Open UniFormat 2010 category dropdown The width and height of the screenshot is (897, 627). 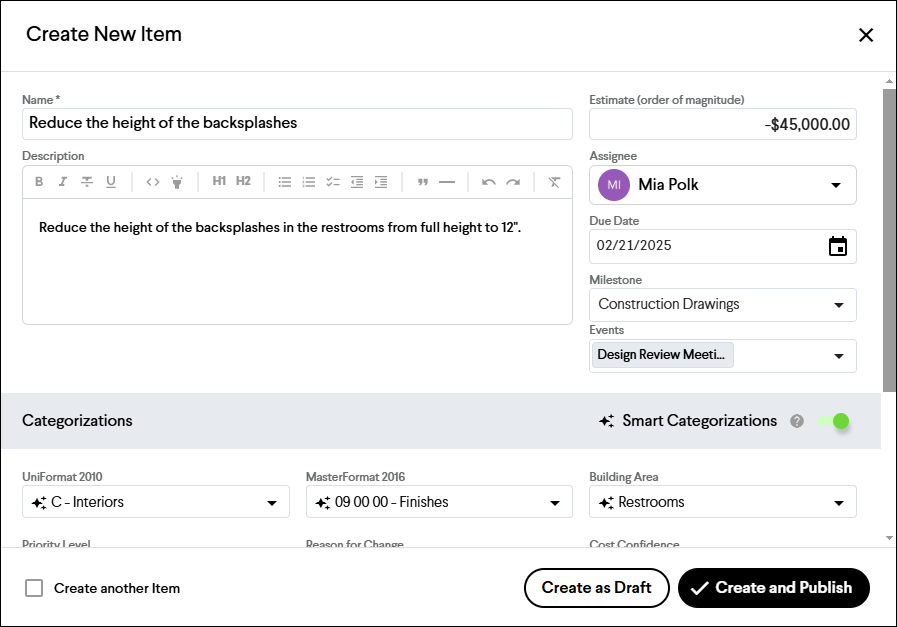point(156,502)
